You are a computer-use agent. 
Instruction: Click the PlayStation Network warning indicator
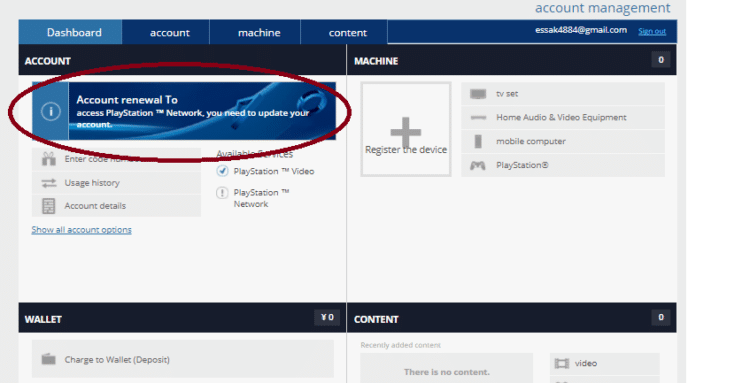[x=222, y=193]
